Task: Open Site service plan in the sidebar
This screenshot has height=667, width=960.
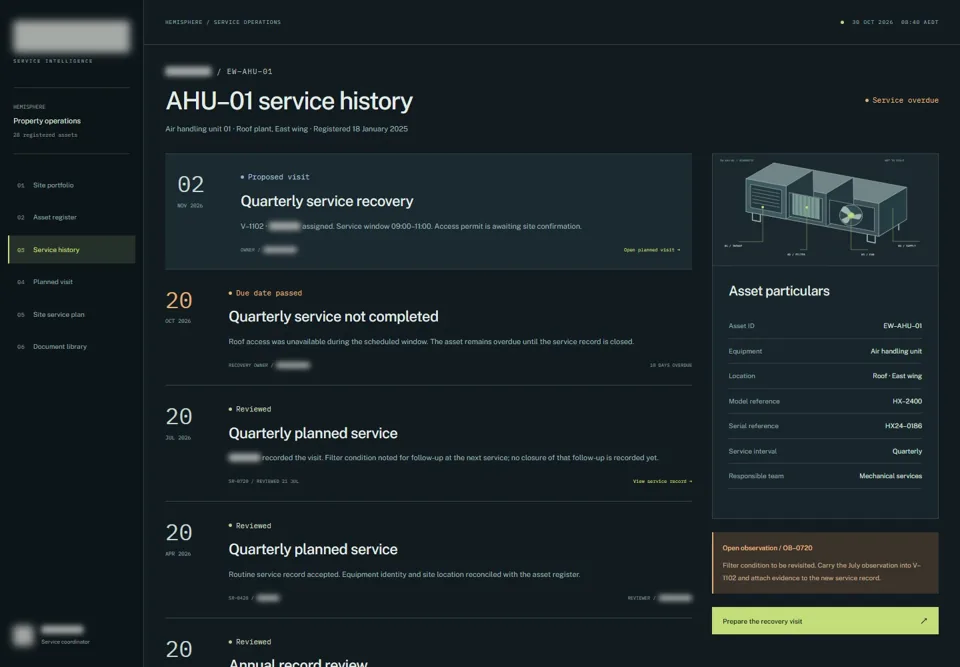Action: coord(71,314)
